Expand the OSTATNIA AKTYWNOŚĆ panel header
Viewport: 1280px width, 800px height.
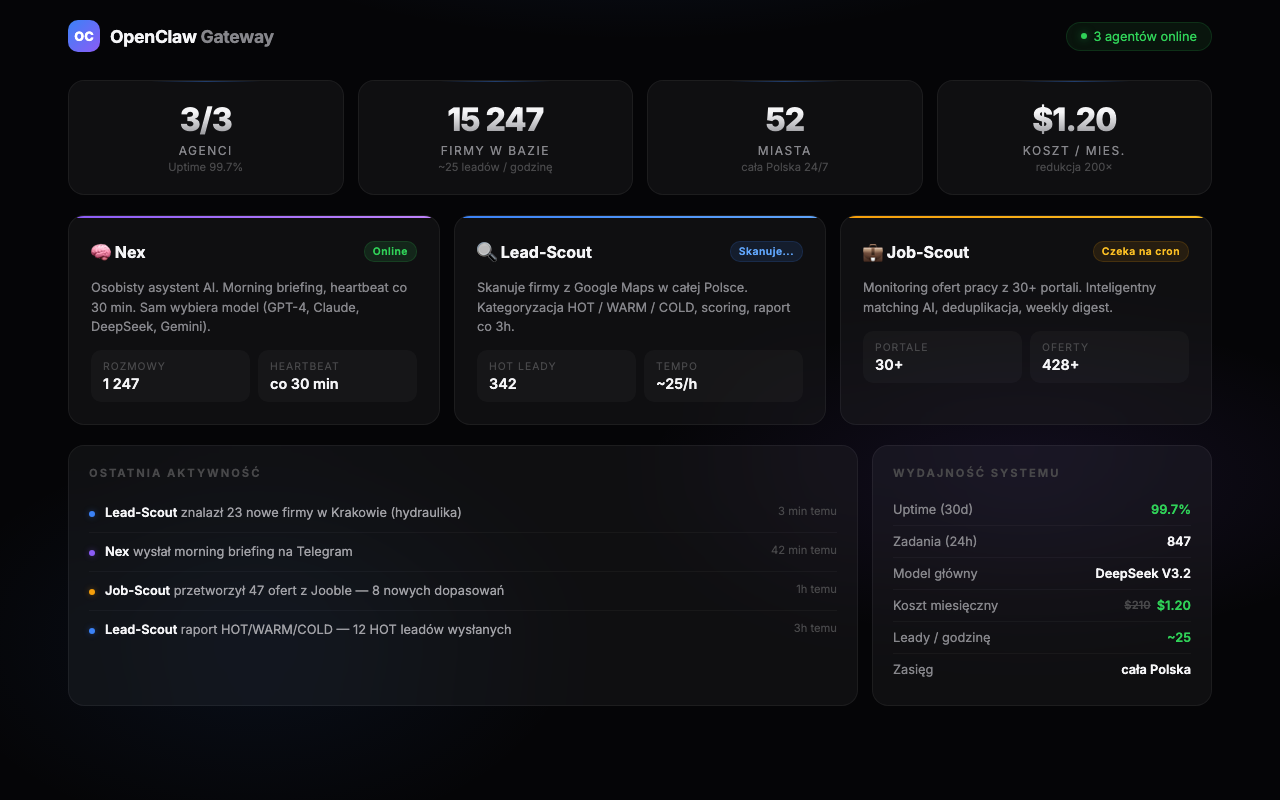(x=174, y=473)
